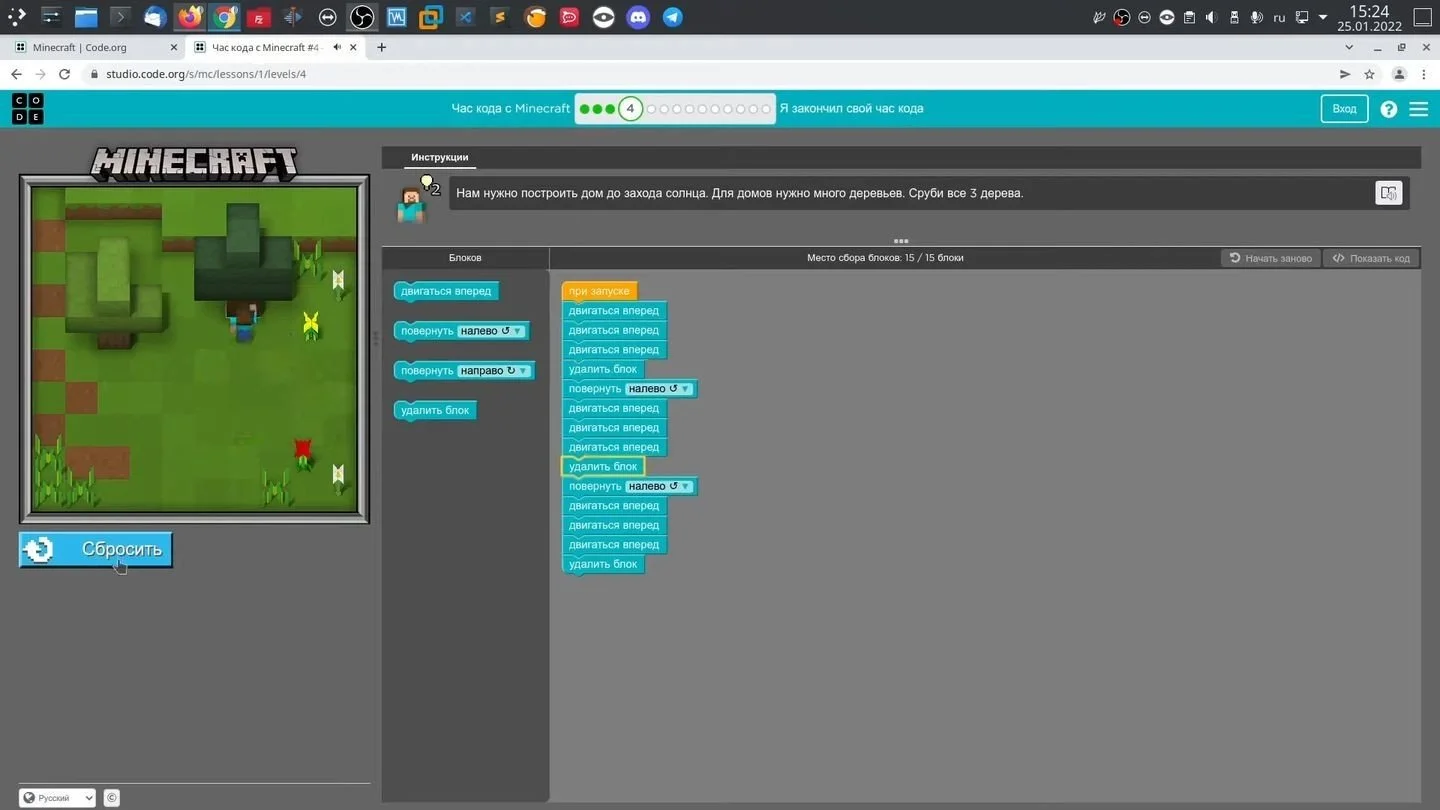Select the toolbox 'удалить блок' block
The height and width of the screenshot is (810, 1440).
pyautogui.click(x=435, y=410)
